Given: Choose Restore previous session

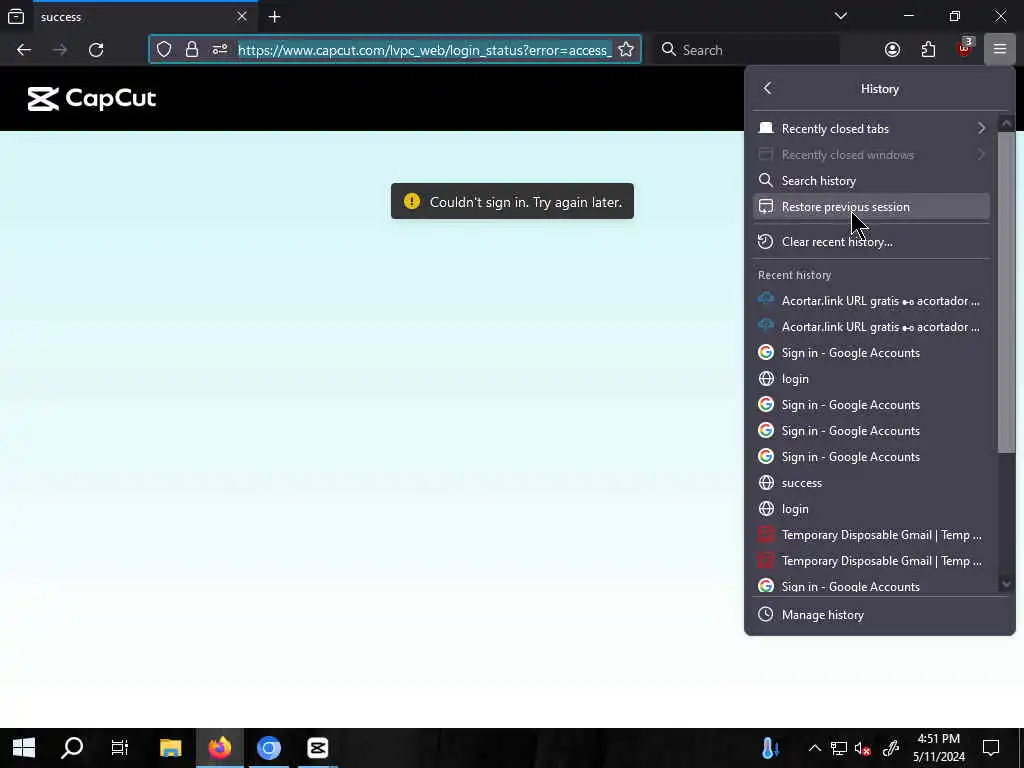Looking at the screenshot, I should (x=871, y=206).
